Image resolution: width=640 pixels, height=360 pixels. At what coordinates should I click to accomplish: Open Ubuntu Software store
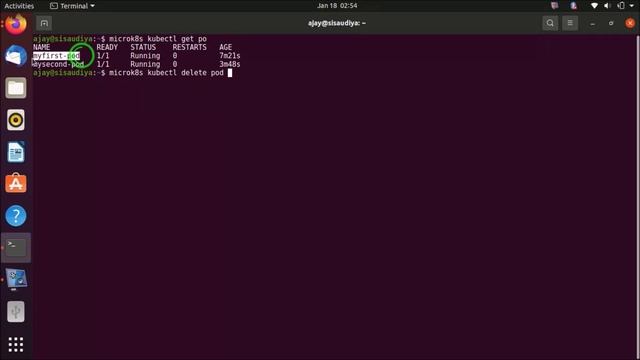pyautogui.click(x=16, y=184)
